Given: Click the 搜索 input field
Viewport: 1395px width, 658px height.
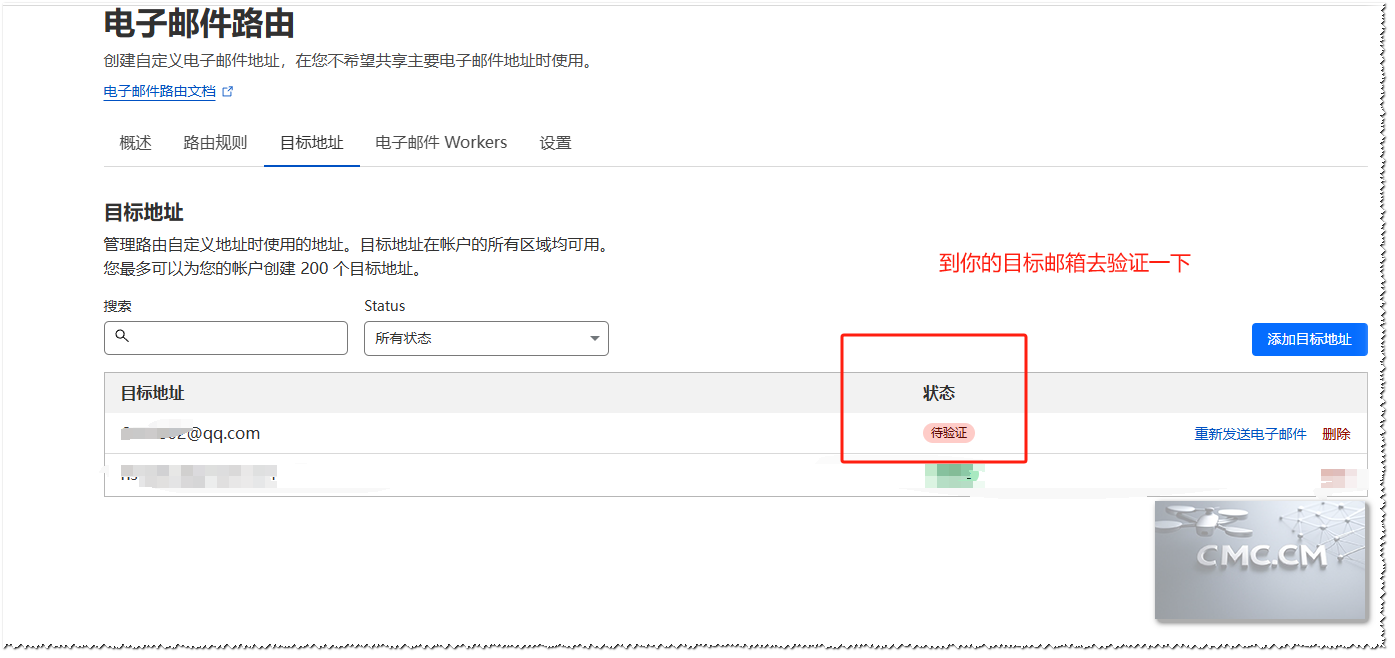Looking at the screenshot, I should [226, 338].
